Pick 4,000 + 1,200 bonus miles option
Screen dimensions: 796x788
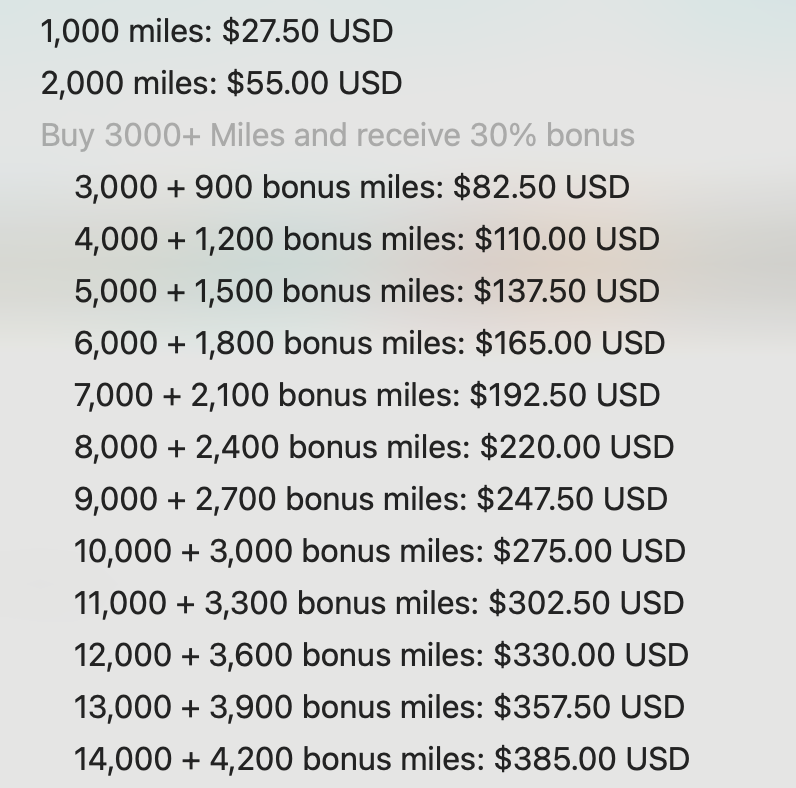coord(367,239)
